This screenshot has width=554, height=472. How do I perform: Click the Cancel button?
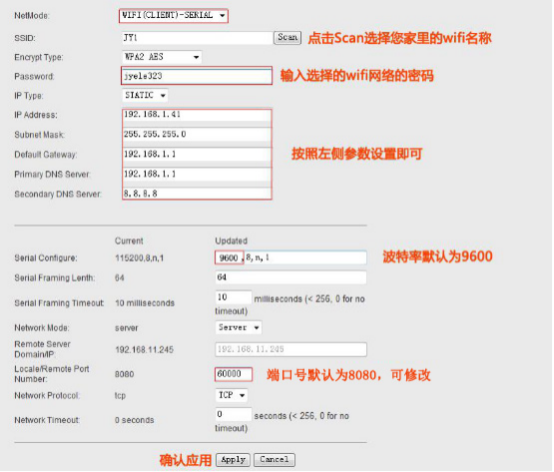click(x=274, y=460)
